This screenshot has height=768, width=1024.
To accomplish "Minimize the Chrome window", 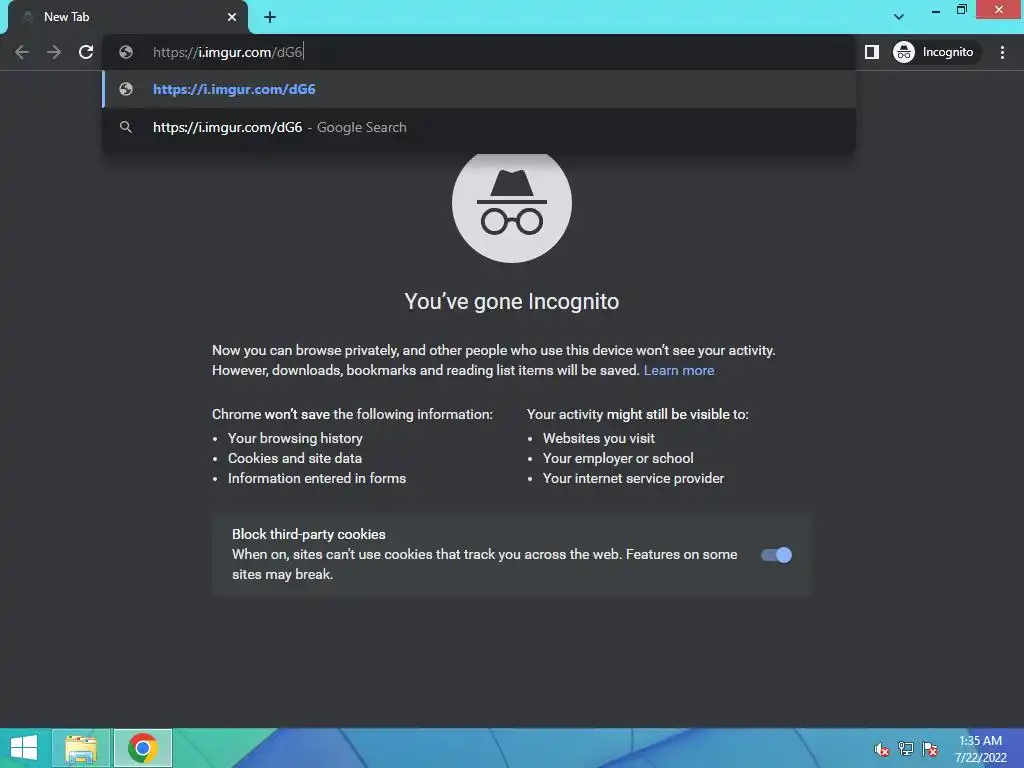I will tap(936, 10).
